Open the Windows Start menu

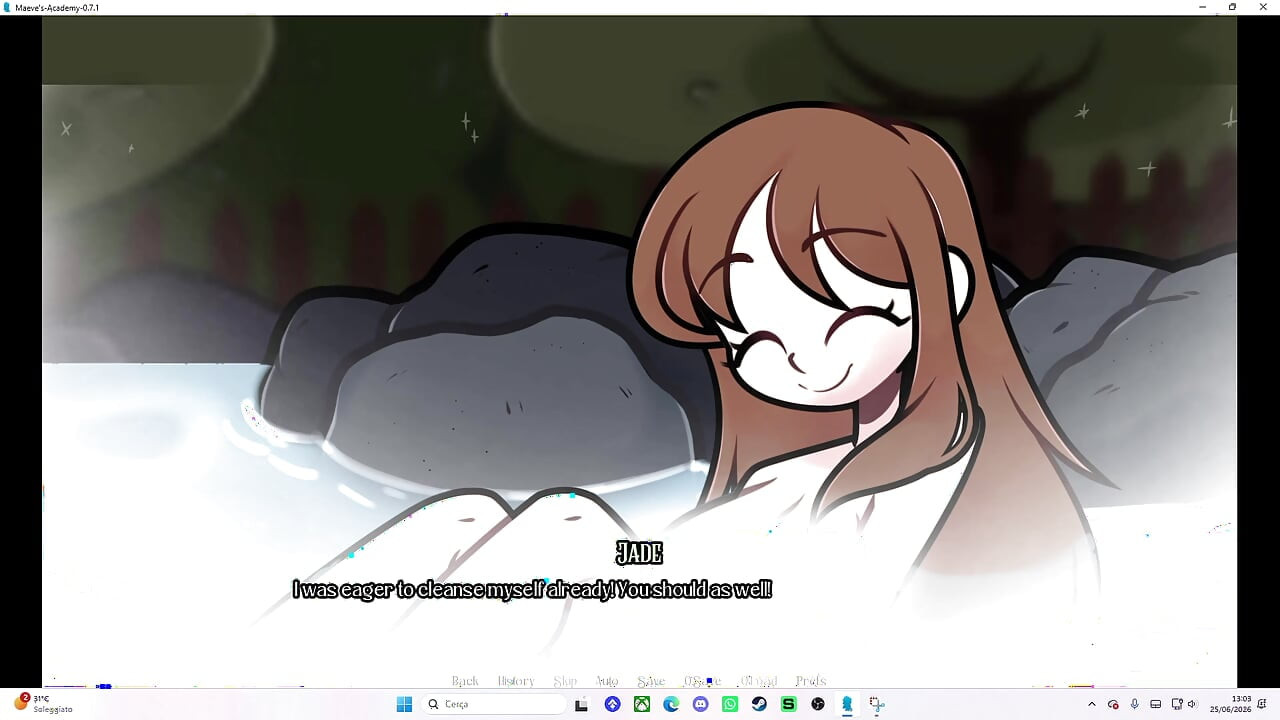point(404,704)
